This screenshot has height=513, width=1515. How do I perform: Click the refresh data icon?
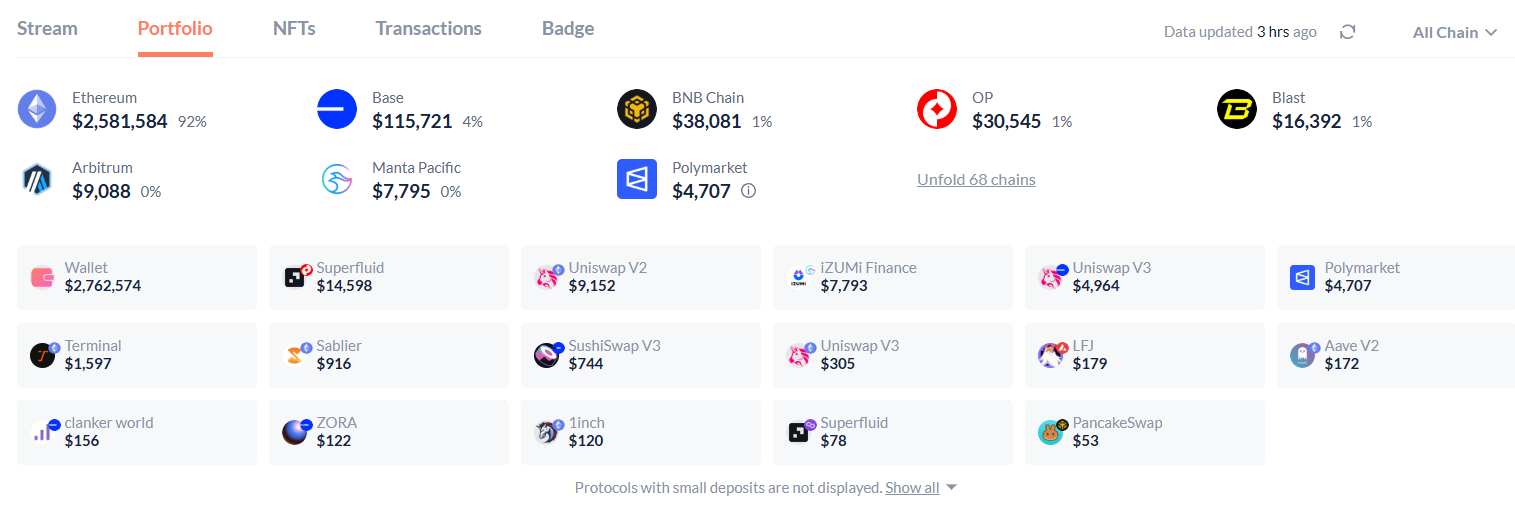click(x=1347, y=32)
